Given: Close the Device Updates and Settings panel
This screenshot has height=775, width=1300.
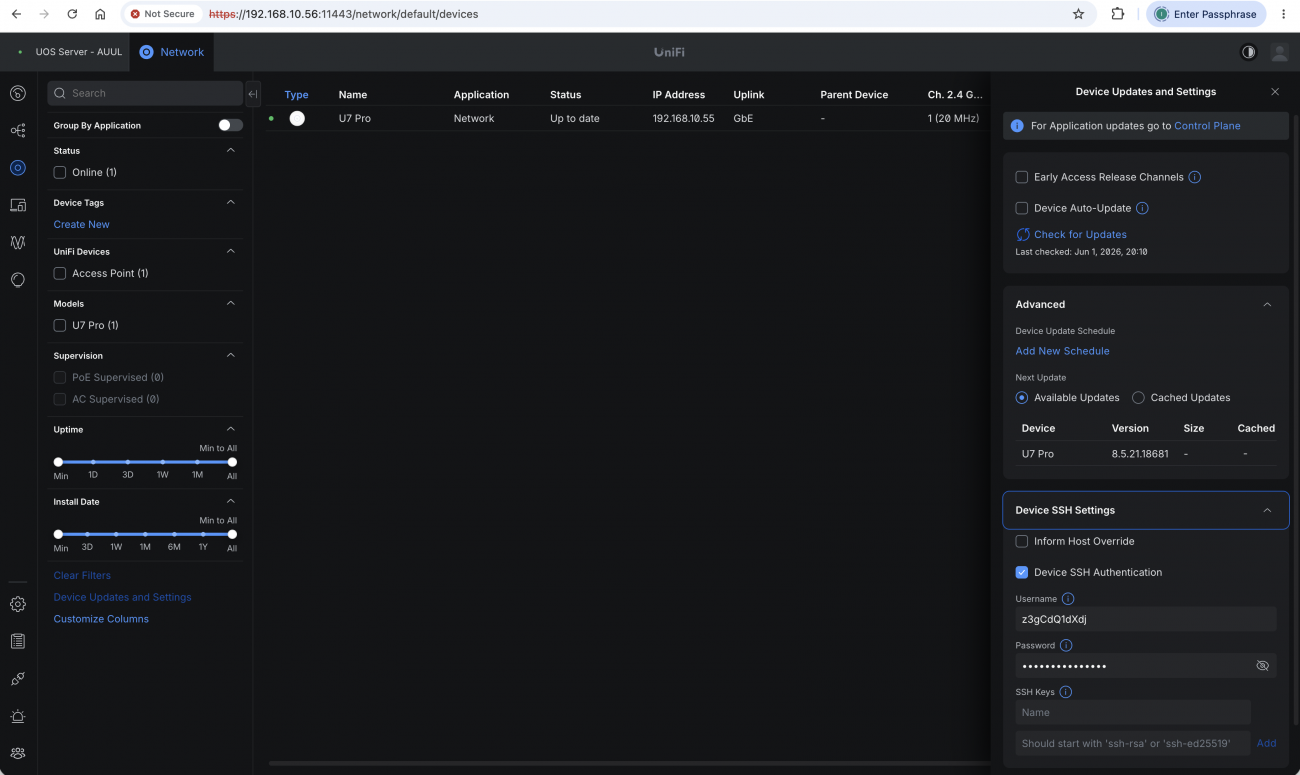Looking at the screenshot, I should 1275,92.
